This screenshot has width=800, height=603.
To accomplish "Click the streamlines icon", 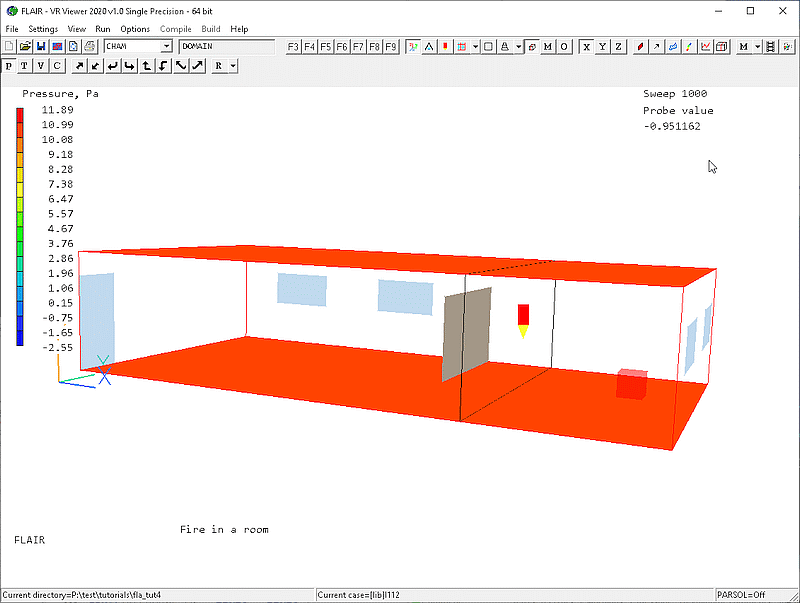I will [673, 47].
